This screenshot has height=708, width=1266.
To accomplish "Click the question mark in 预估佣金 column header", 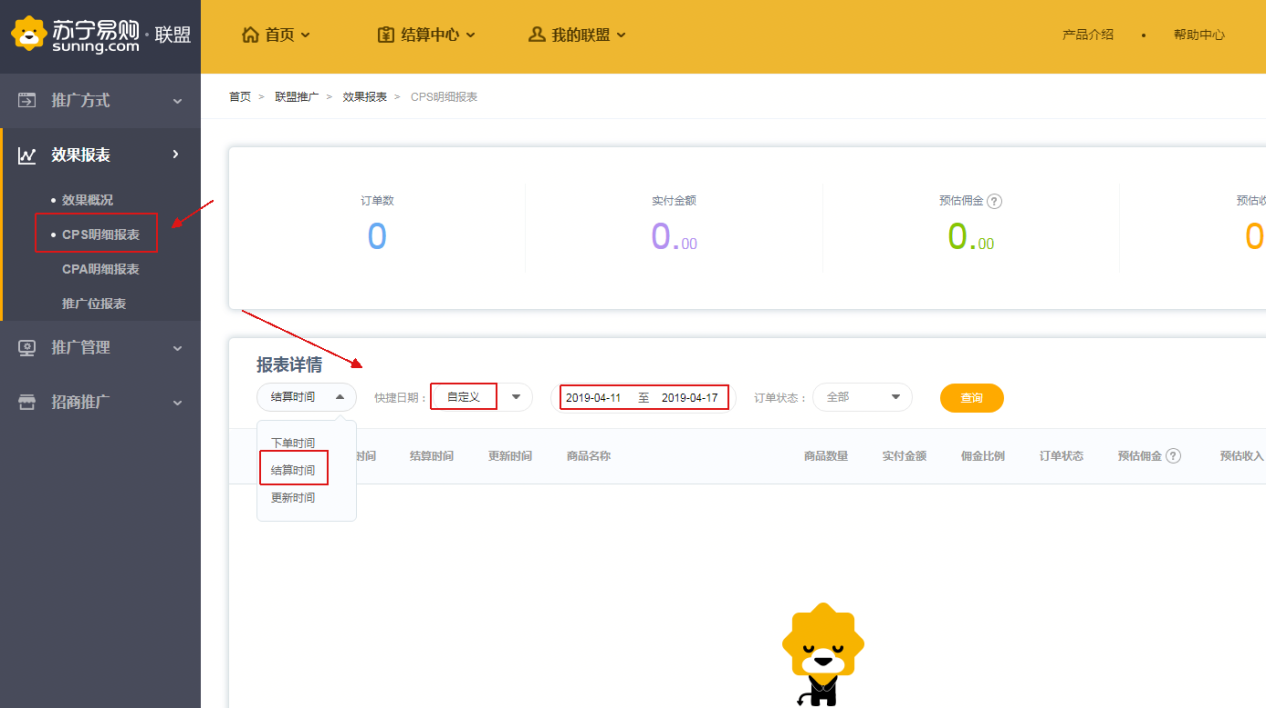I will 1173,456.
